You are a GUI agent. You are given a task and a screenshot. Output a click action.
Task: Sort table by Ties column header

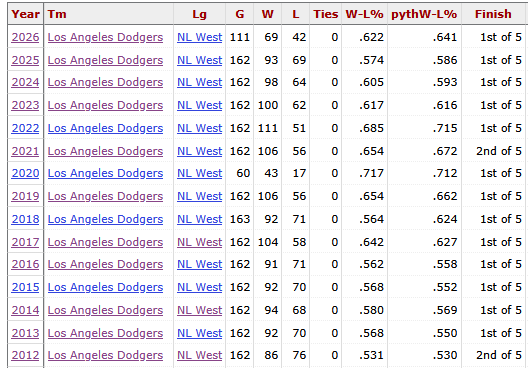click(x=326, y=14)
